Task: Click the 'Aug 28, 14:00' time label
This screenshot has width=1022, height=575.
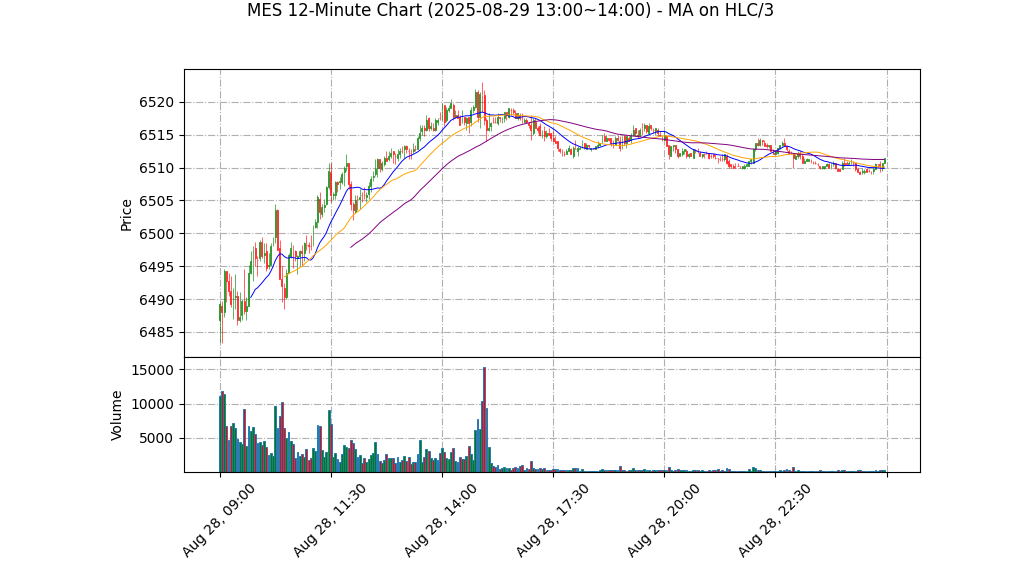Action: 441,521
